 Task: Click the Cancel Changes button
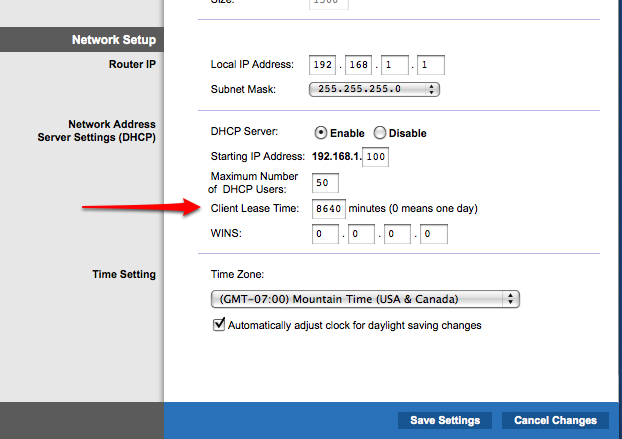[555, 420]
